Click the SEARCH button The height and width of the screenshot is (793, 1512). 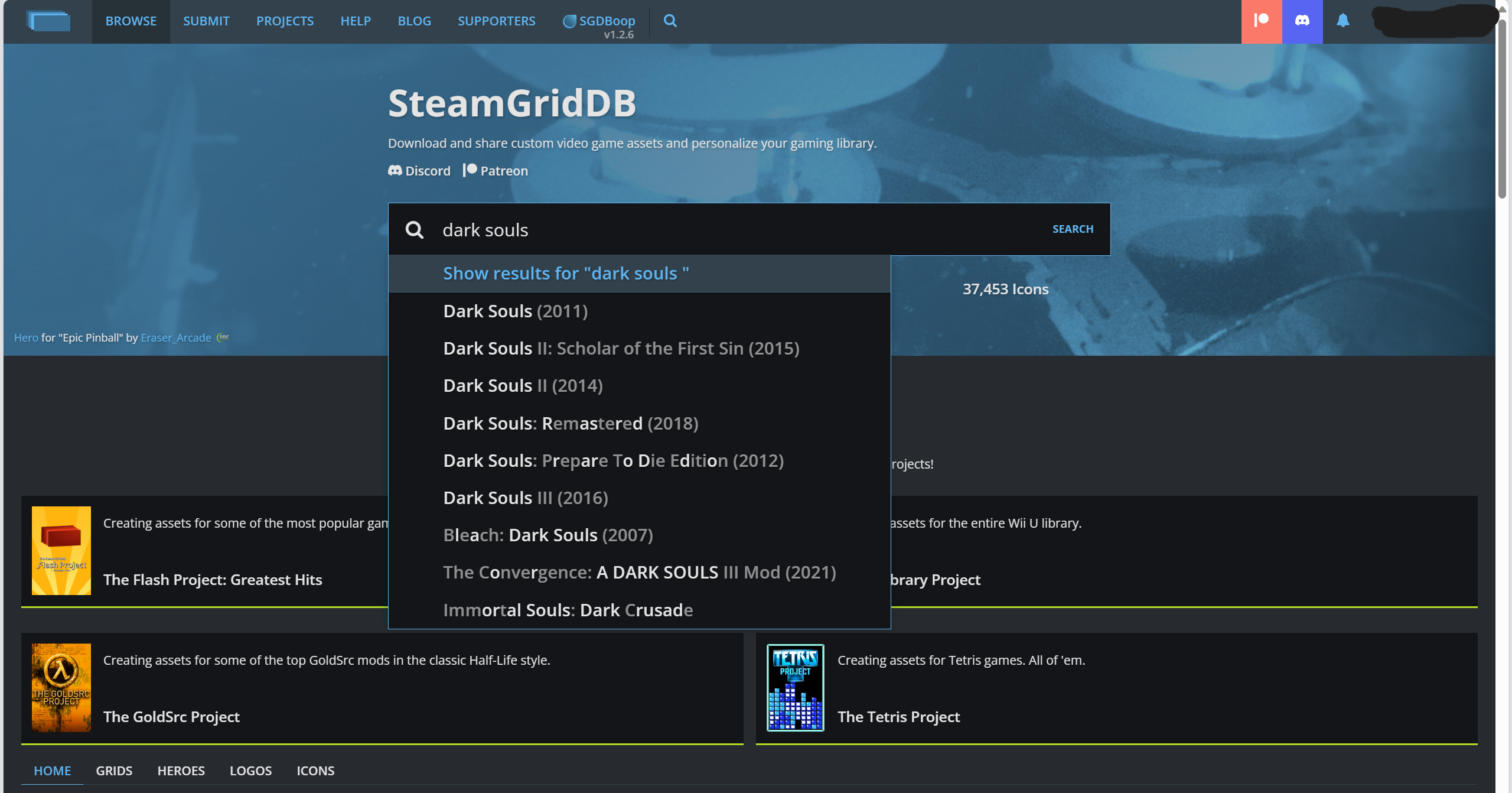click(x=1073, y=229)
